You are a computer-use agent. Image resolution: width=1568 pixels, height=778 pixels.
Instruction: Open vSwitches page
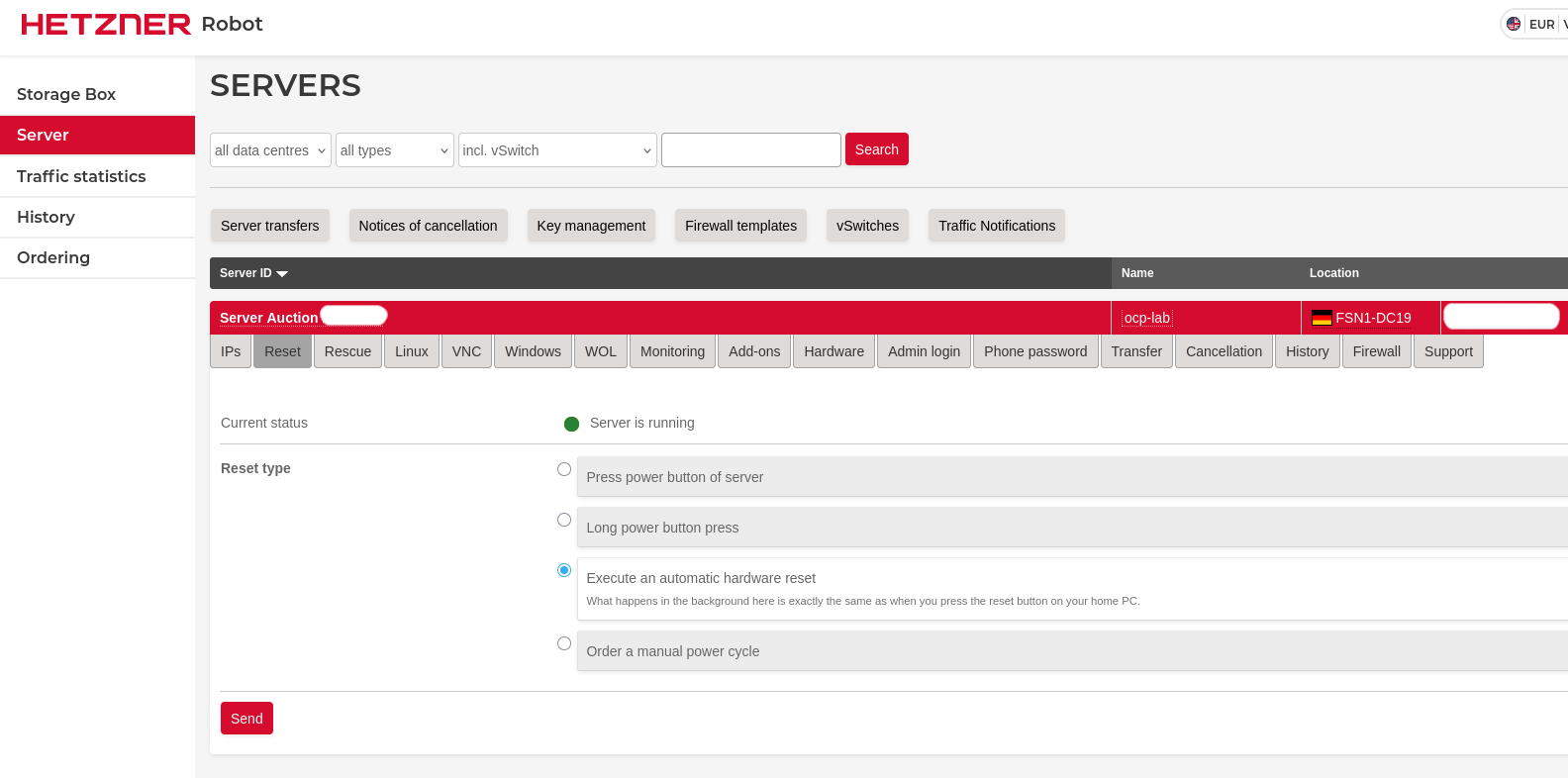click(867, 226)
